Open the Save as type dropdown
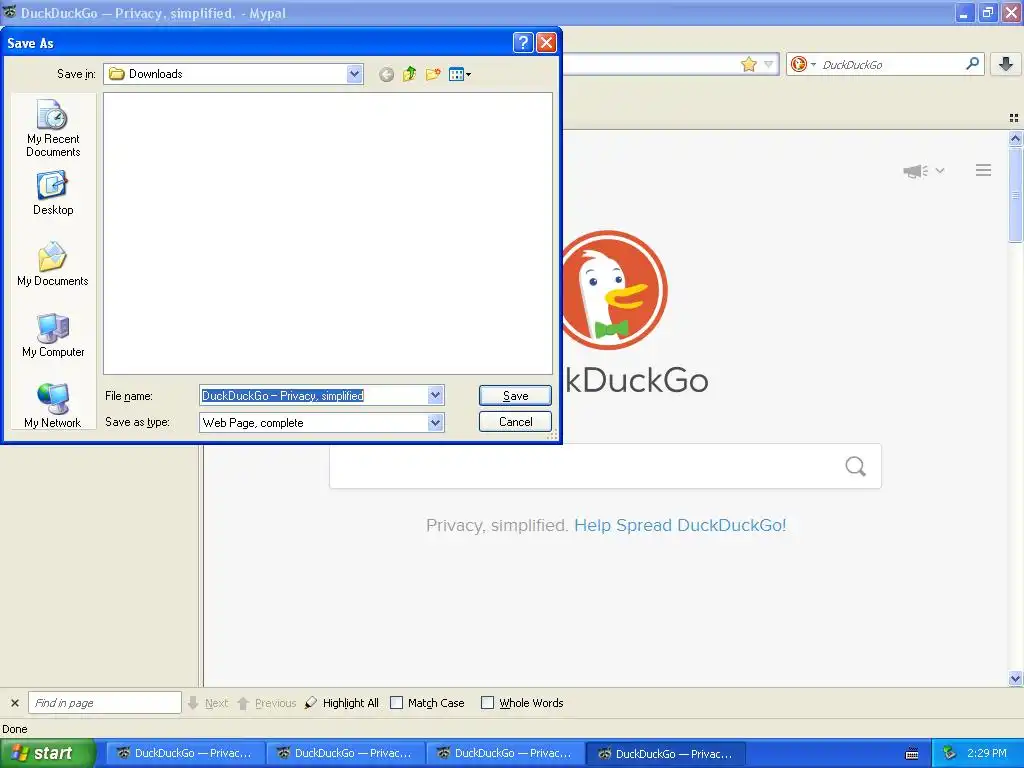Viewport: 1024px width, 768px height. pos(436,423)
